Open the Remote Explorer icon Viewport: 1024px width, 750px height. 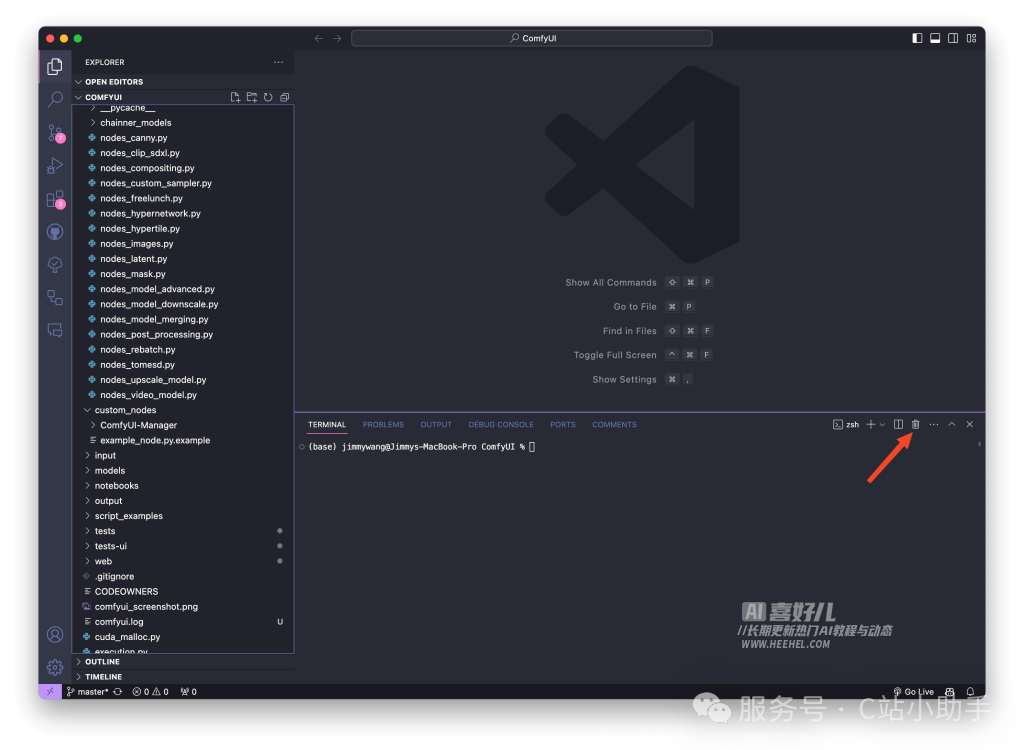pos(55,298)
